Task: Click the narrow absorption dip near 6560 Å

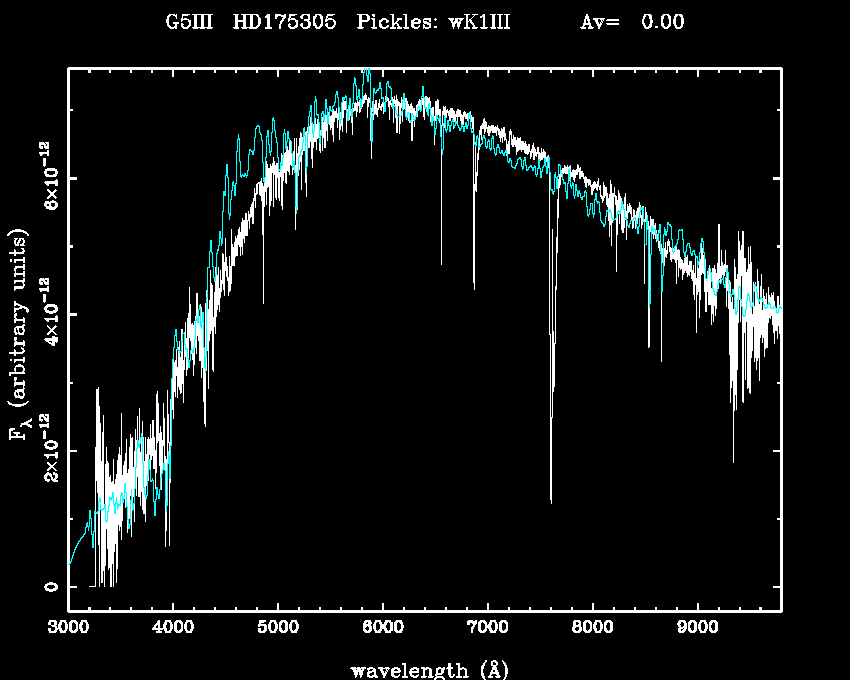Action: (441, 263)
